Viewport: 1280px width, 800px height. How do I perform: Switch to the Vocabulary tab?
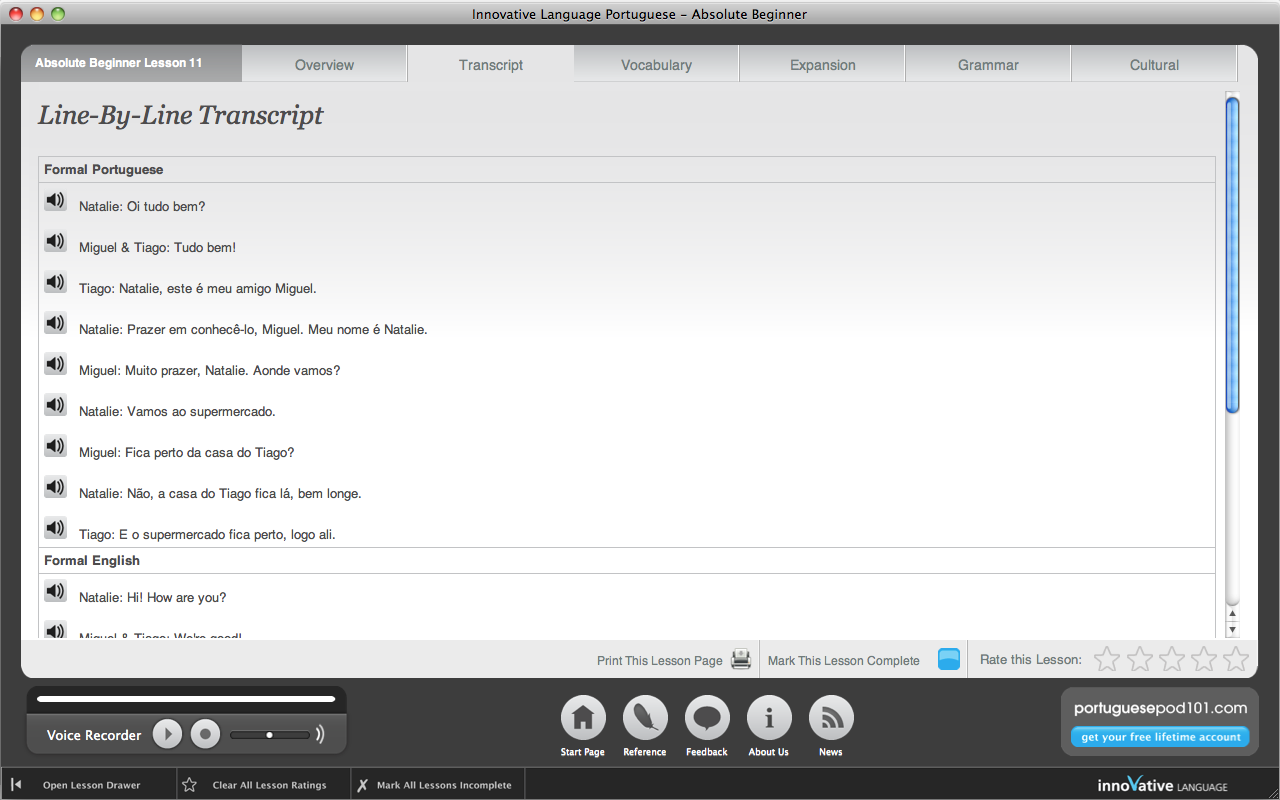[x=656, y=65]
